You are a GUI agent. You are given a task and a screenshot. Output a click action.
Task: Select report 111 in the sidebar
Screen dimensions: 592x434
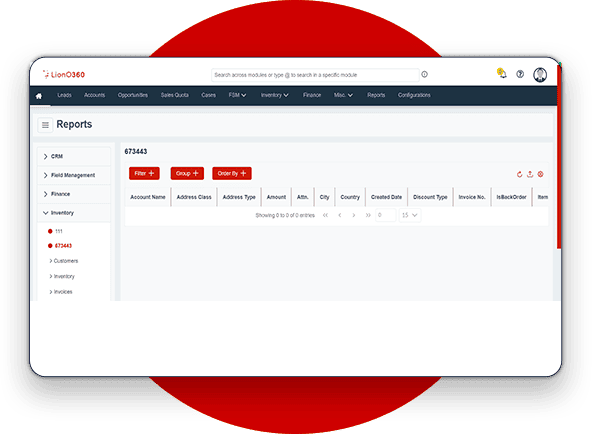[x=56, y=231]
